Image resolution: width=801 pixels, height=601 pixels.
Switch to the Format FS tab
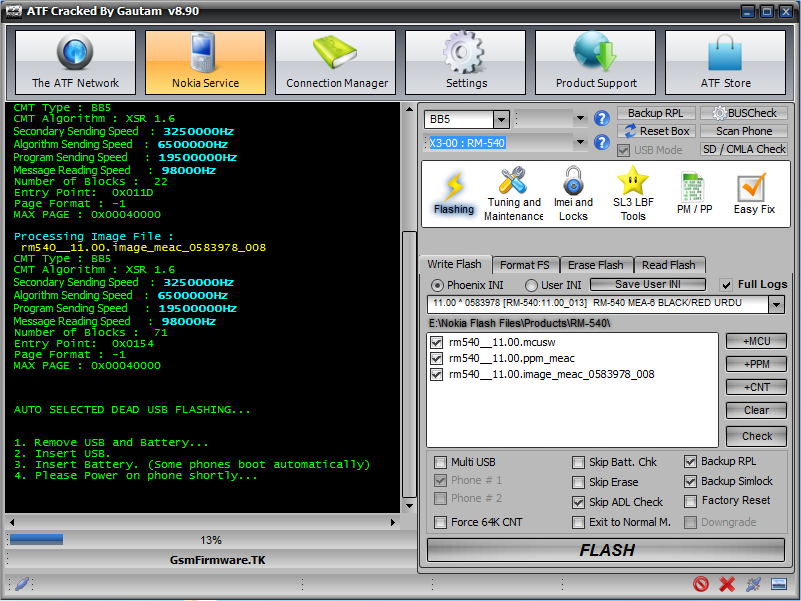(x=525, y=265)
